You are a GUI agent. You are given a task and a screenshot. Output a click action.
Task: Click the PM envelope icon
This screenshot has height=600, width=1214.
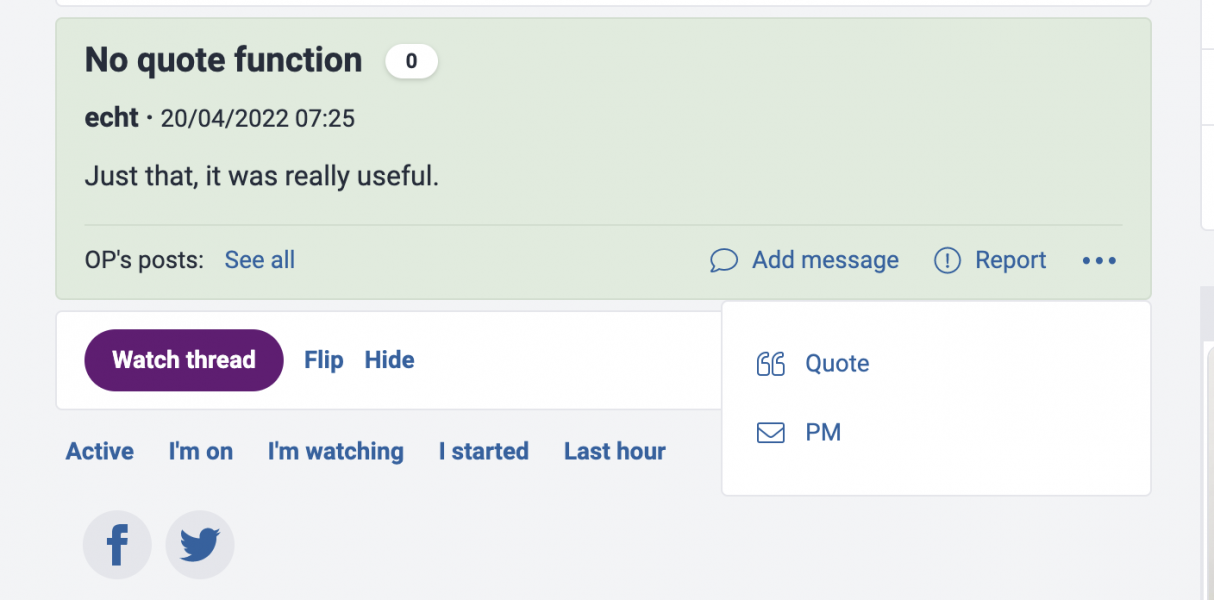[770, 432]
